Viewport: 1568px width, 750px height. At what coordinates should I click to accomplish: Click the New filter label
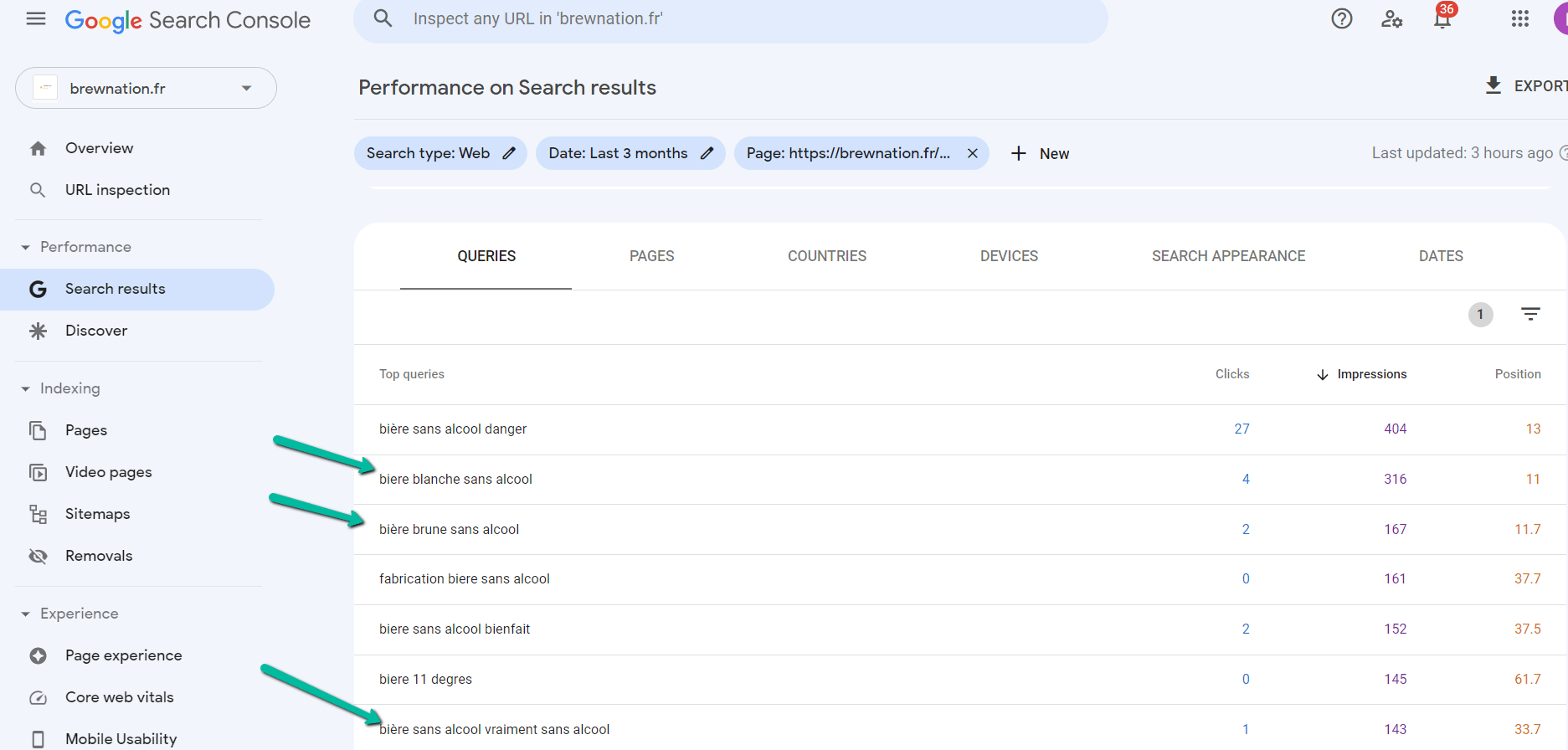click(x=1054, y=153)
